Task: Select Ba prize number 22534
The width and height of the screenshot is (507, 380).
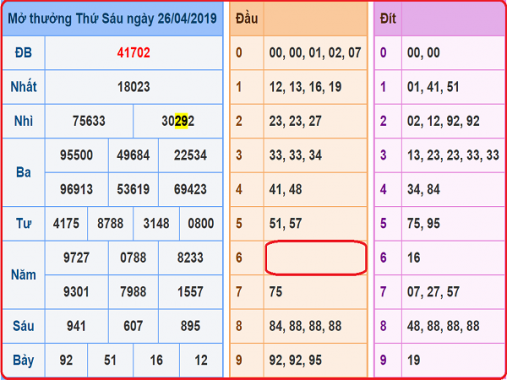Action: (190, 155)
